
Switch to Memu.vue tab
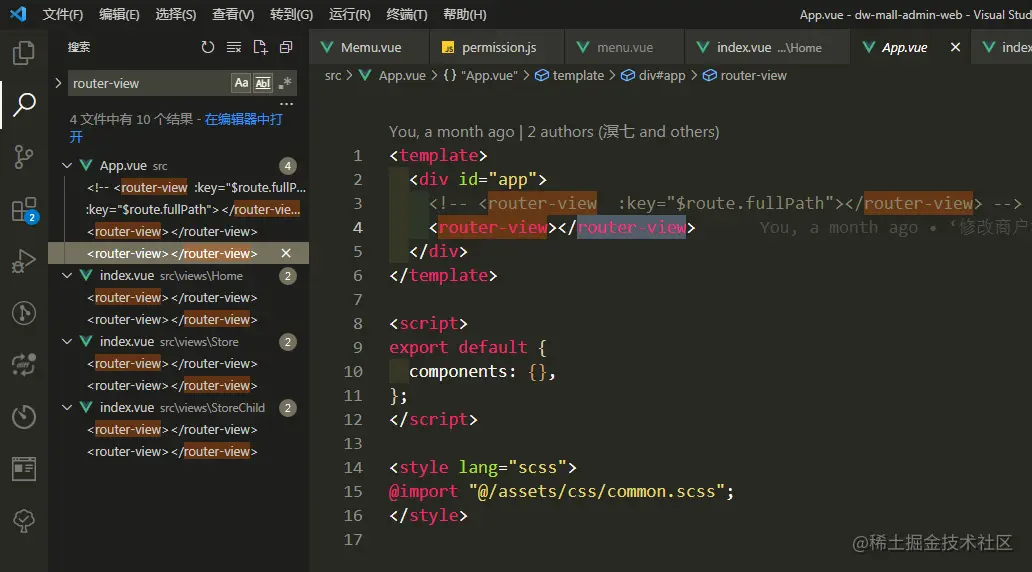[369, 47]
